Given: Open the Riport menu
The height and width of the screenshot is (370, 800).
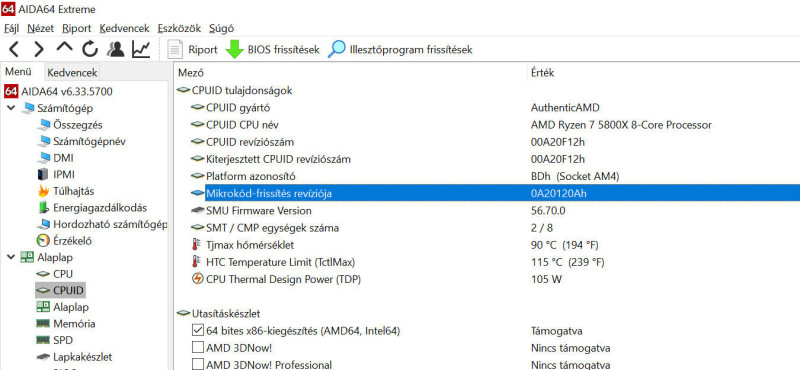Looking at the screenshot, I should pyautogui.click(x=77, y=29).
